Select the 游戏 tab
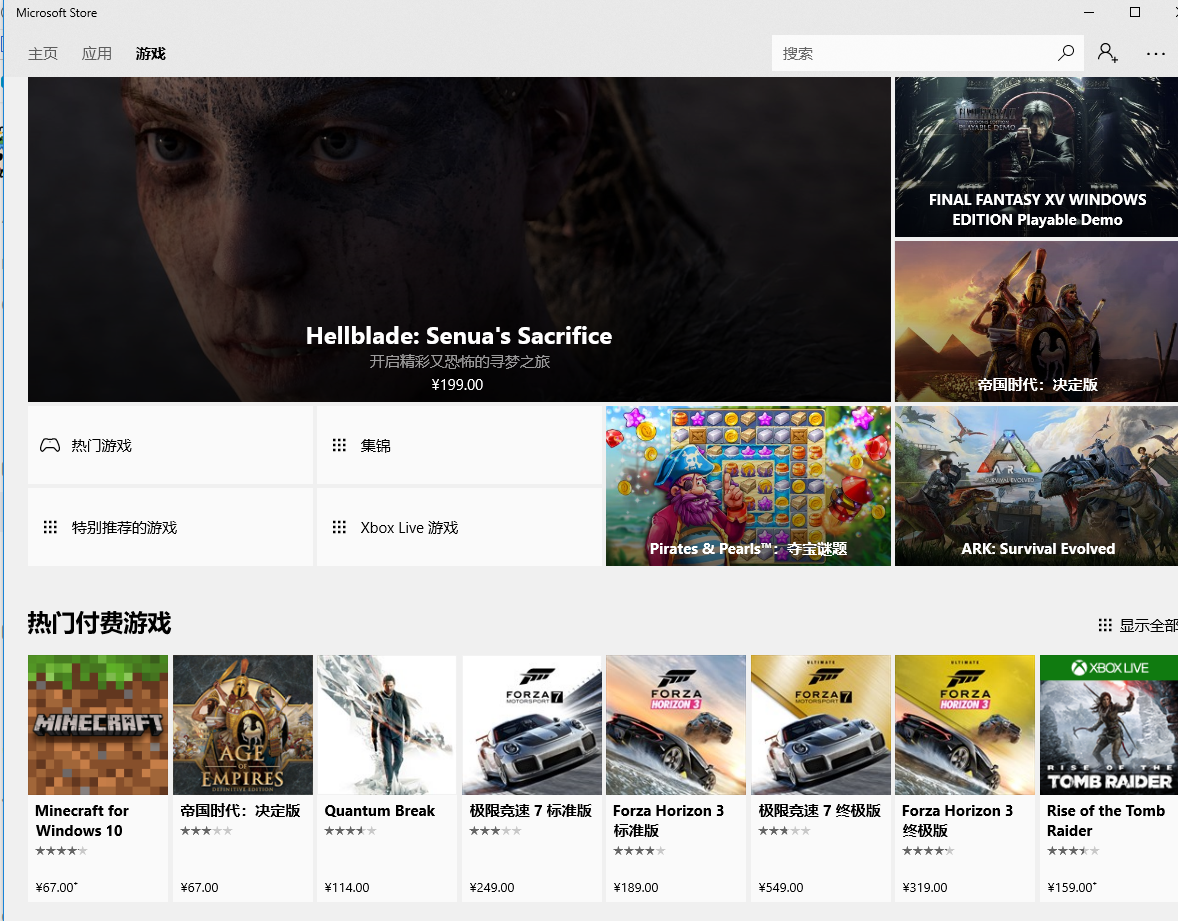This screenshot has height=921, width=1178. tap(150, 53)
